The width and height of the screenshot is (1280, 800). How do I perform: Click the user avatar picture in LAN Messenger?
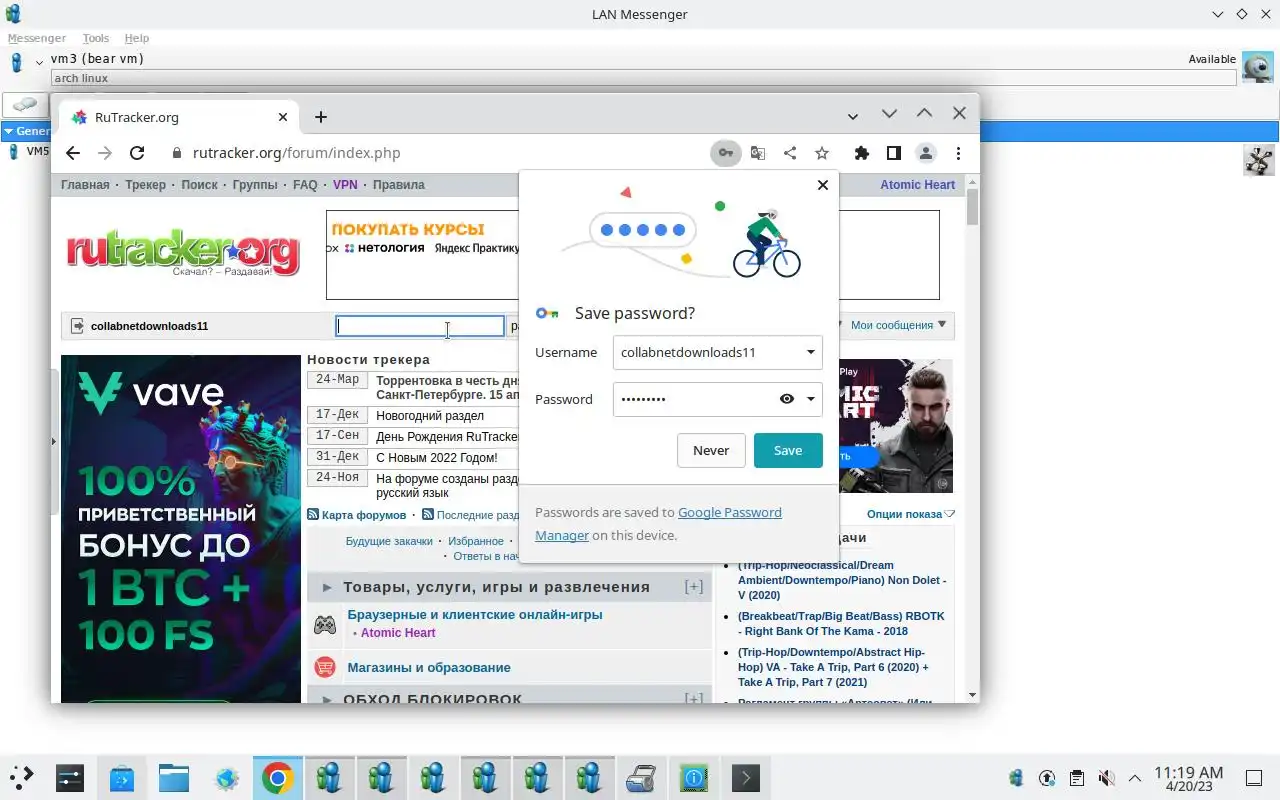pyautogui.click(x=1258, y=67)
